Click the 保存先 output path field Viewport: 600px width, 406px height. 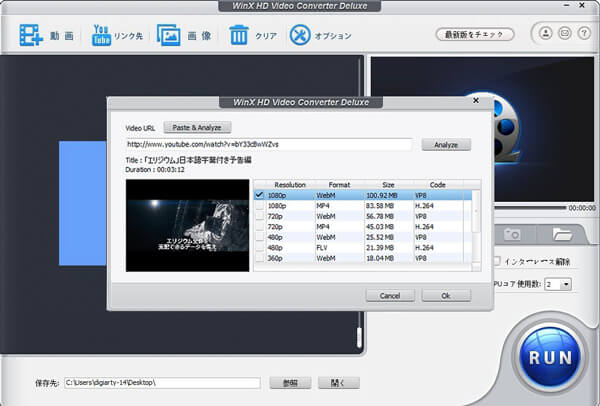coord(162,383)
